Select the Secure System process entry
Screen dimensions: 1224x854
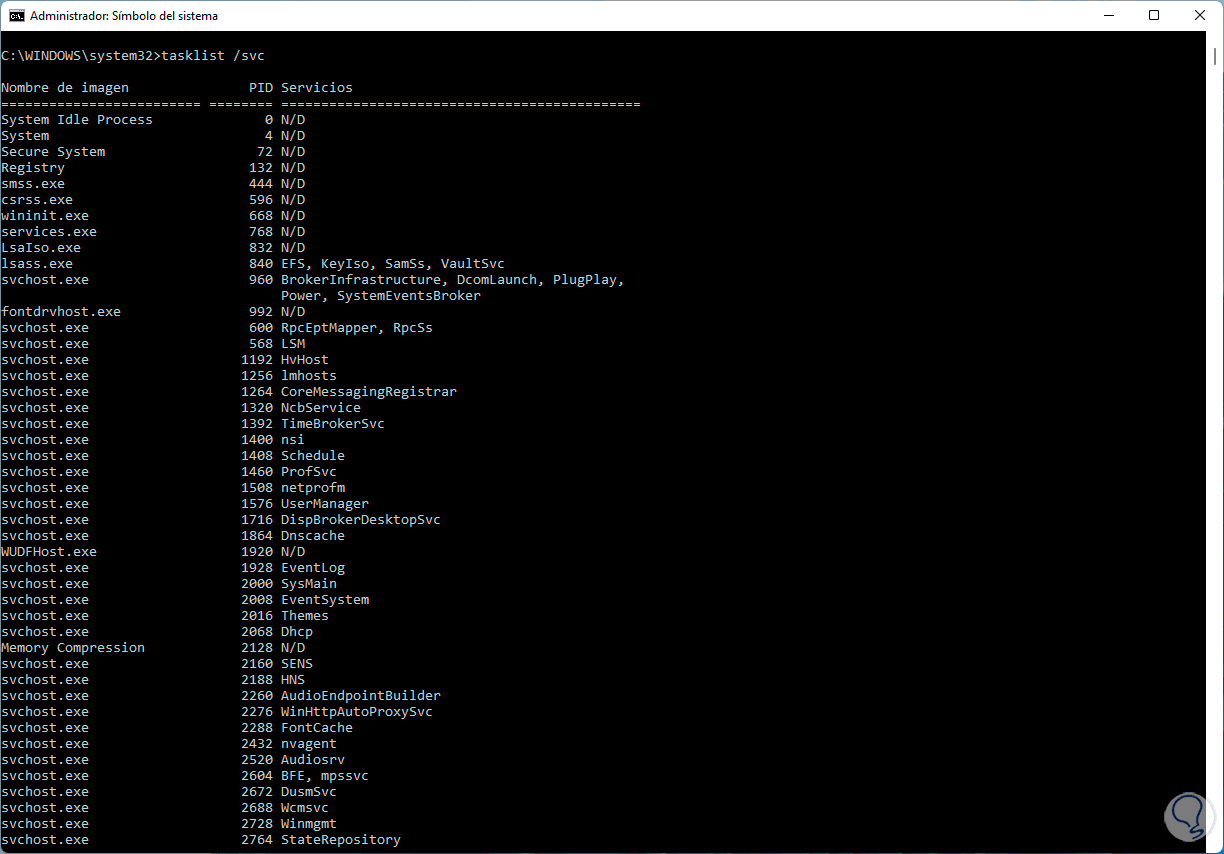point(53,151)
